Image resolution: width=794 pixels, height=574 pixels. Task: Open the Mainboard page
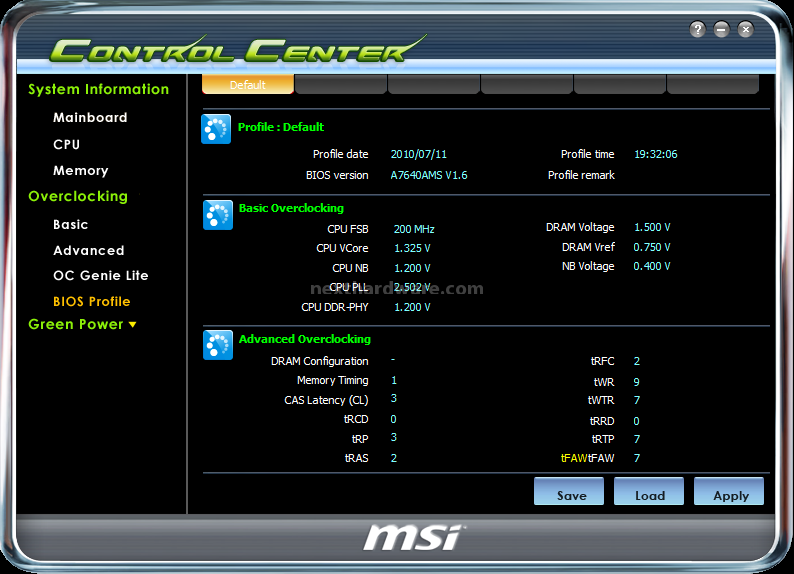(x=90, y=117)
